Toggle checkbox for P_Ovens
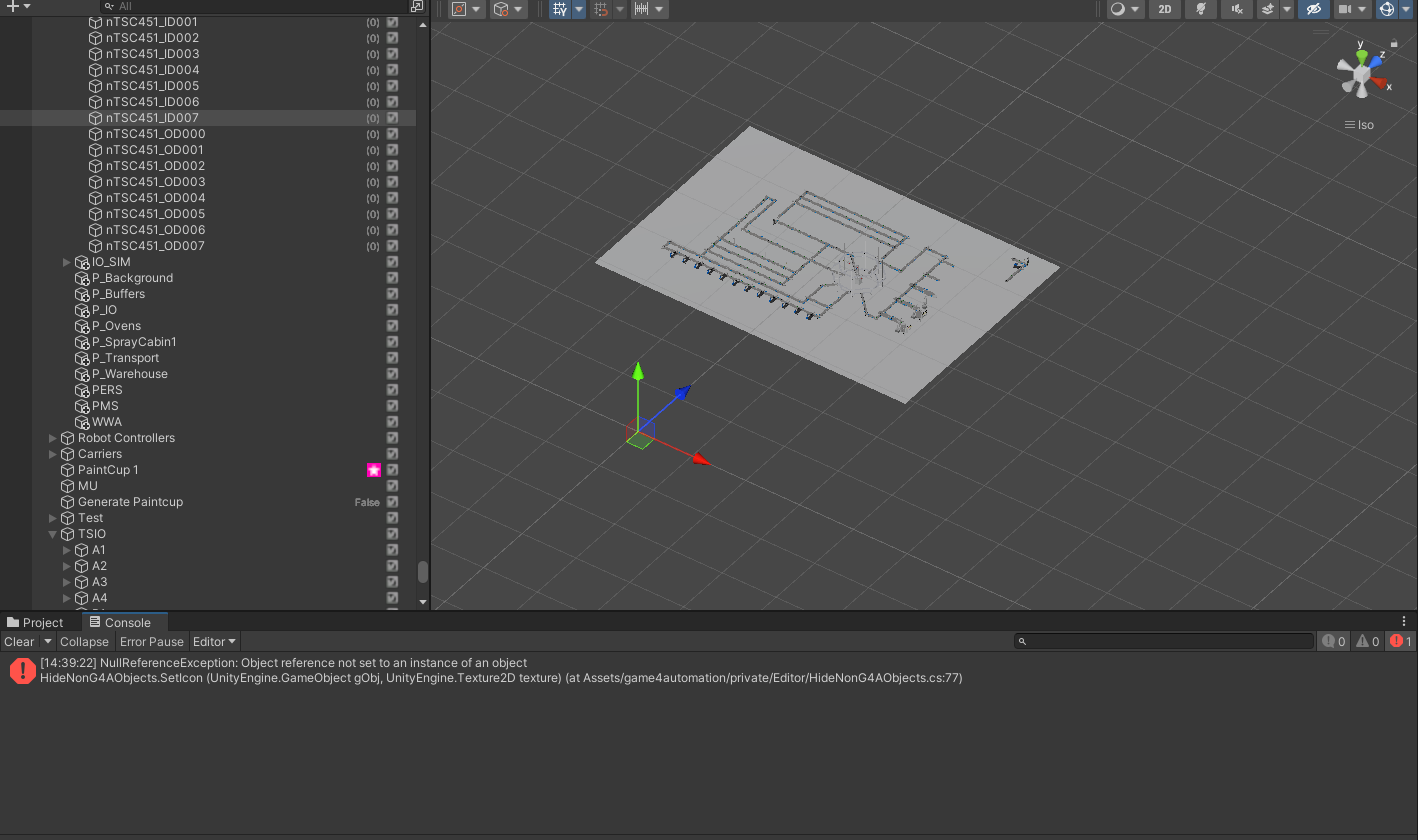The height and width of the screenshot is (840, 1418). coord(392,326)
